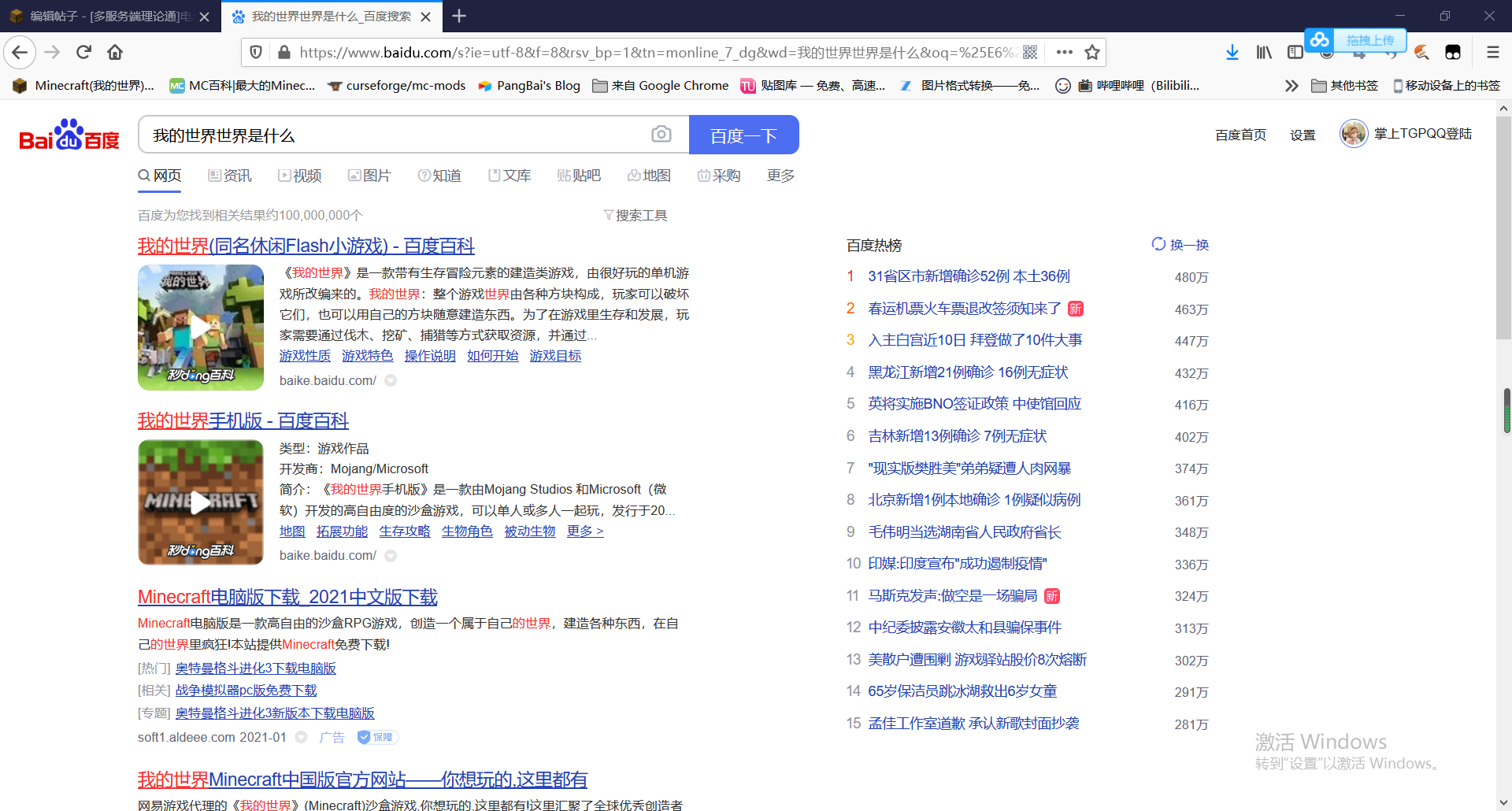Open the Firefox library icon
Screen dimensions: 1512x811
click(x=1264, y=53)
